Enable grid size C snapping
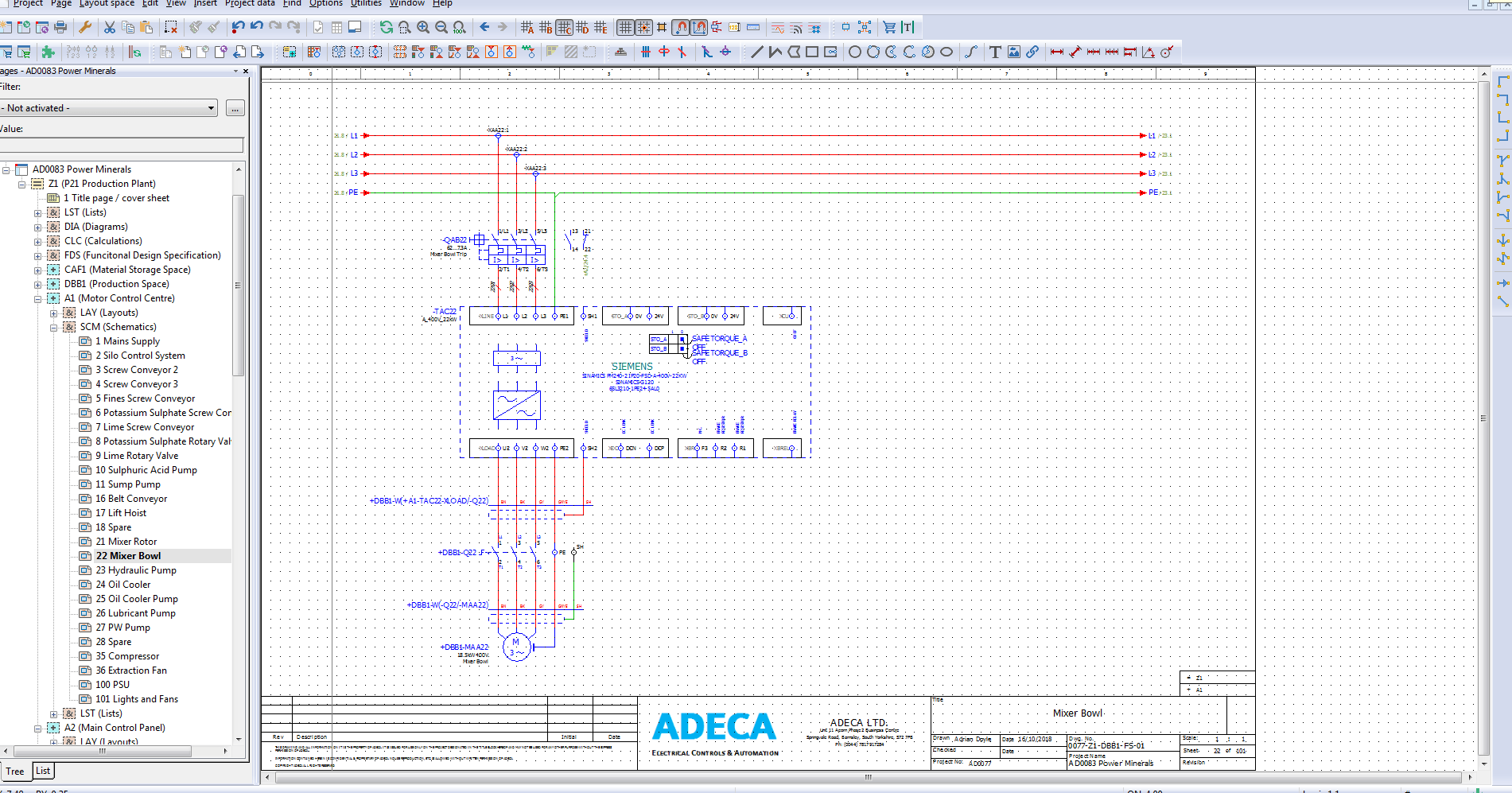The image size is (1512, 793). point(563,26)
